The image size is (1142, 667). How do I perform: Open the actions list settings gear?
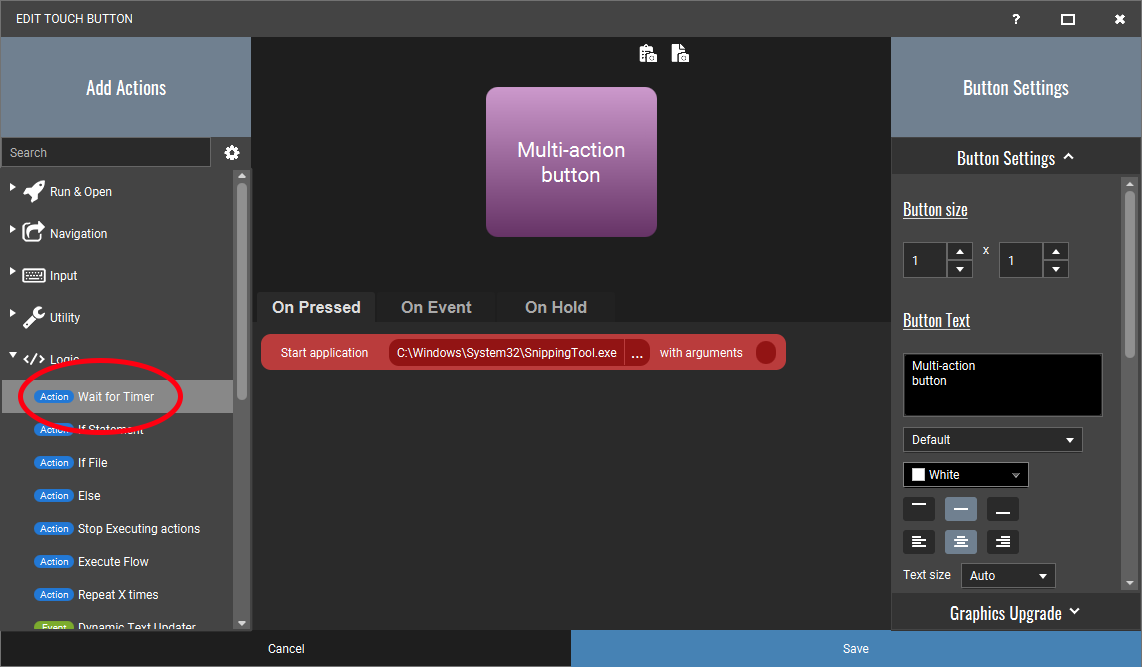(232, 153)
